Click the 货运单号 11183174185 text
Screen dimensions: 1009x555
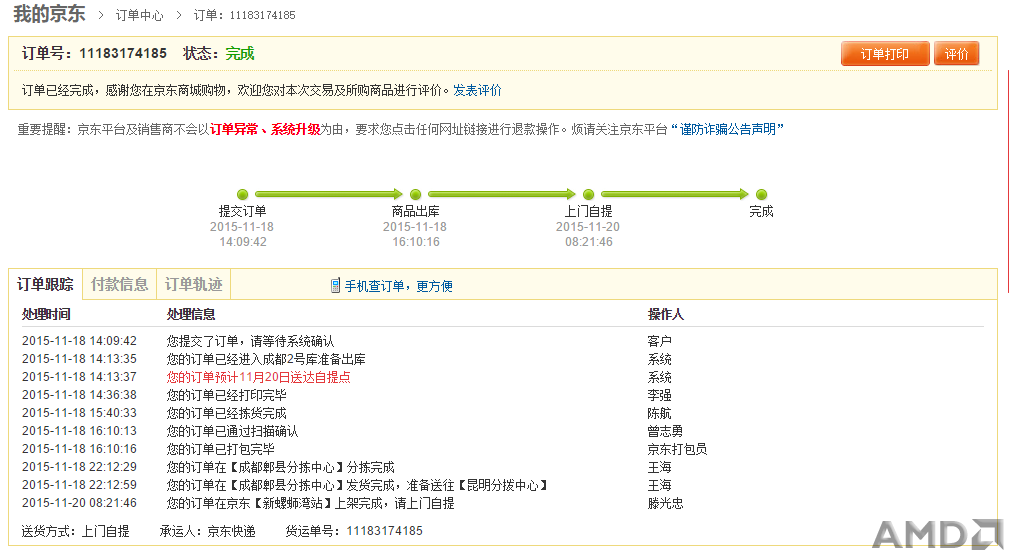coord(354,531)
